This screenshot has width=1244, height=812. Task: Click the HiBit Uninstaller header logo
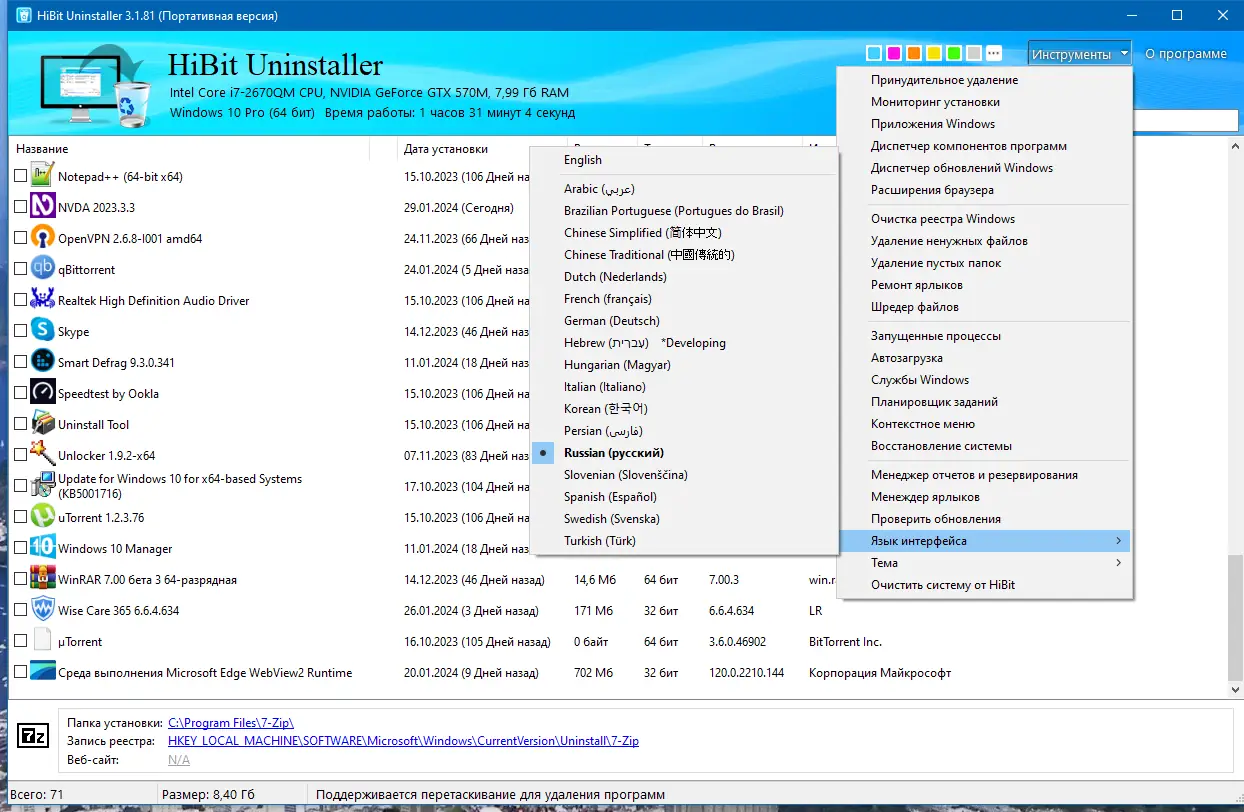click(95, 88)
